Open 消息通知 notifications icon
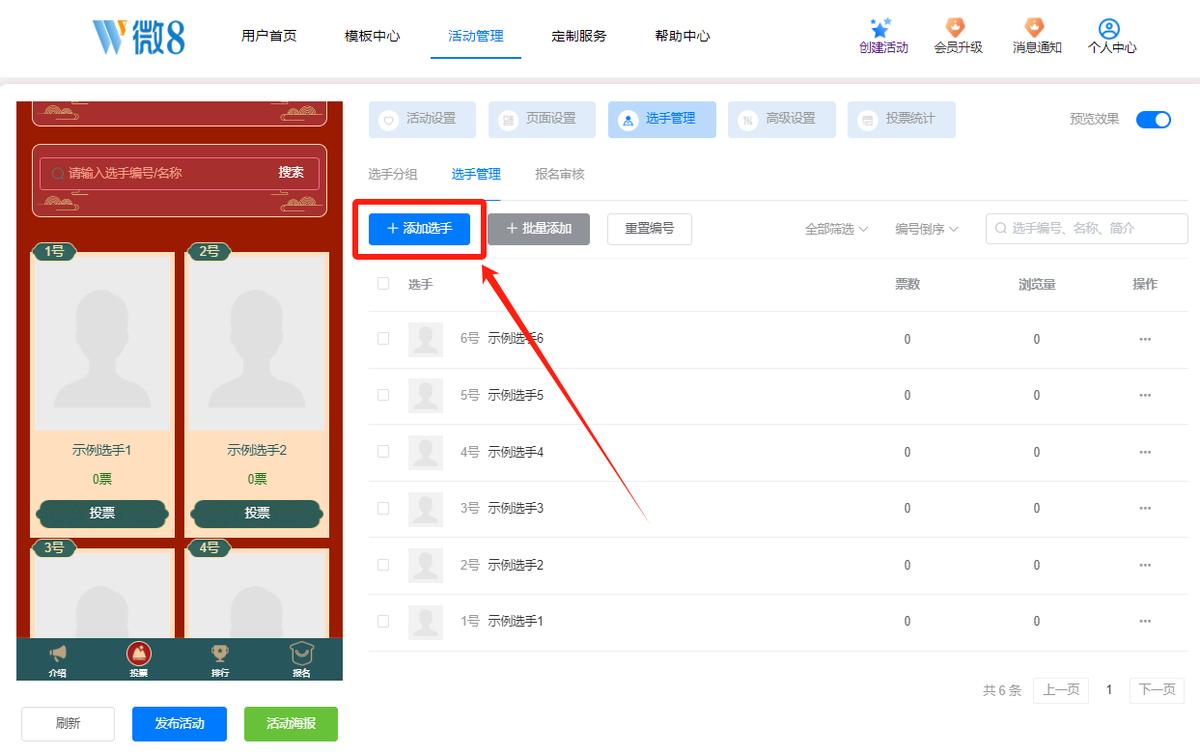 [x=1034, y=28]
